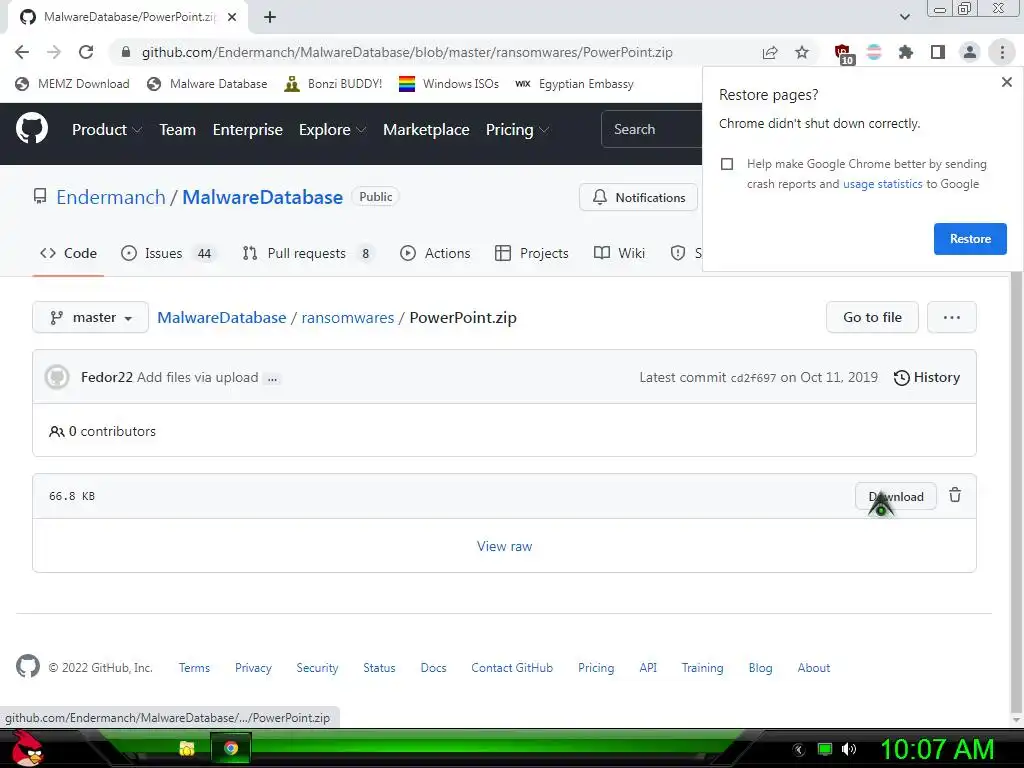
Task: Open the Enterprise link in header
Action: tap(248, 129)
